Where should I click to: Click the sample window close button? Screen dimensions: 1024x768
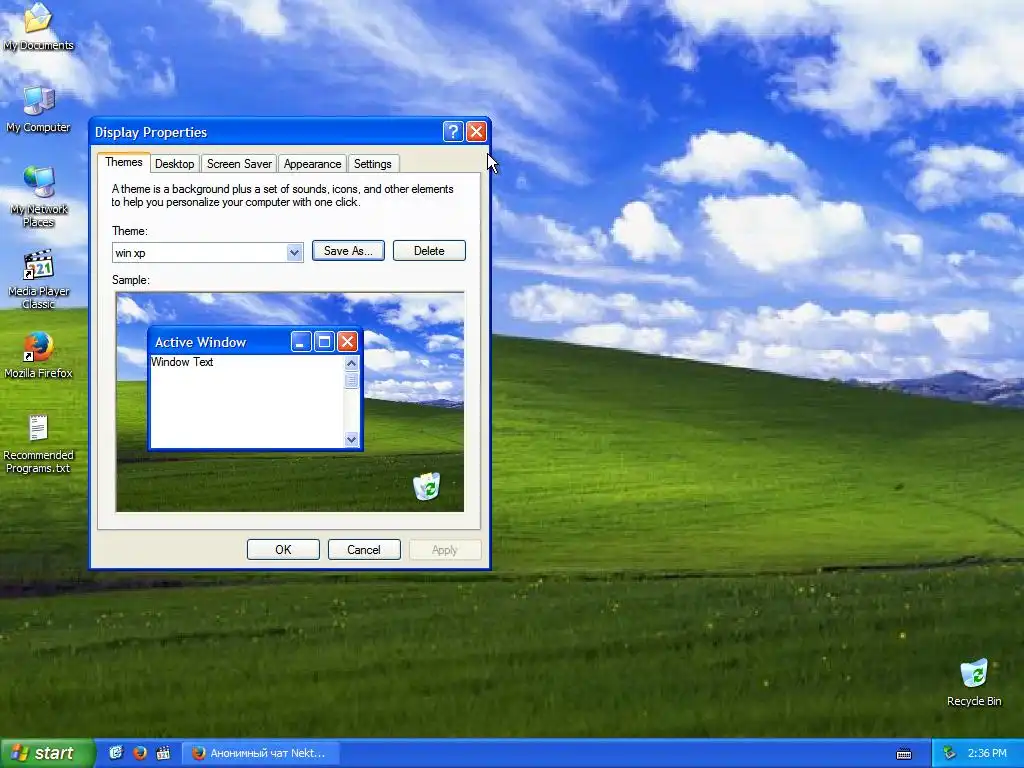(x=347, y=342)
